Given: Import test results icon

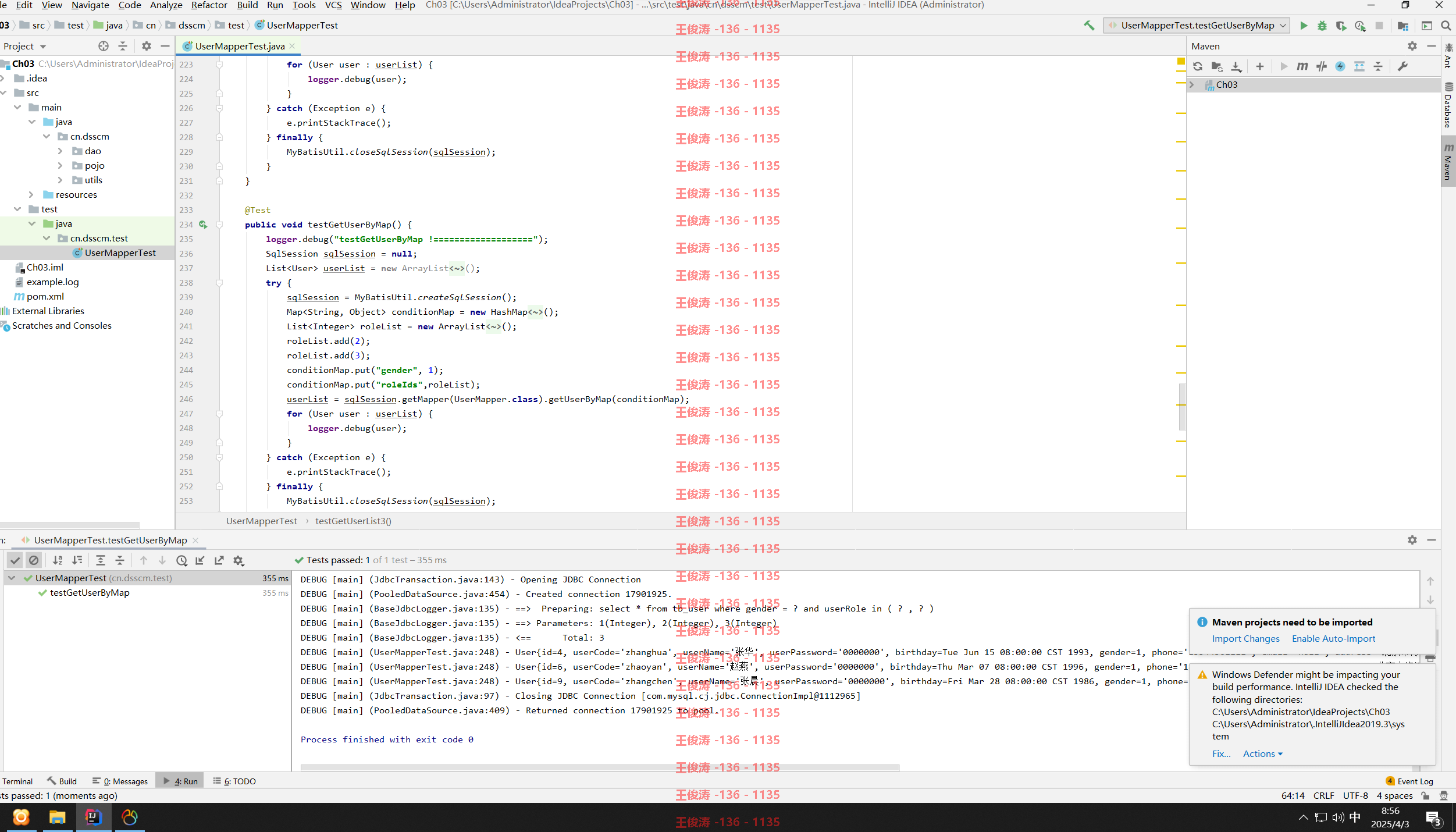Looking at the screenshot, I should click(x=200, y=560).
